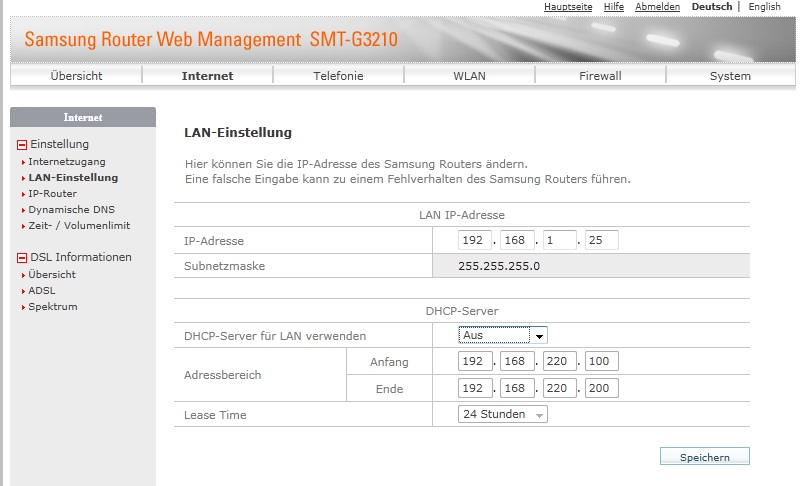Viewport: 802px width, 486px height.
Task: Click the Internet sidebar header
Action: 83,117
